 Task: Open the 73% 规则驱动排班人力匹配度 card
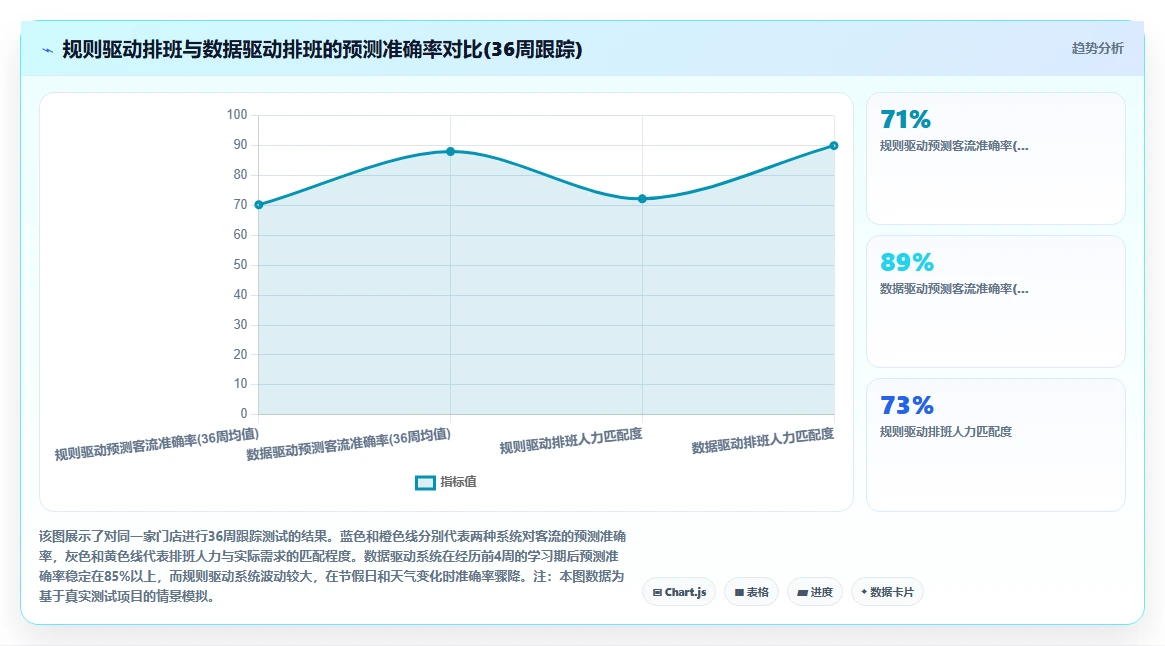click(x=996, y=445)
